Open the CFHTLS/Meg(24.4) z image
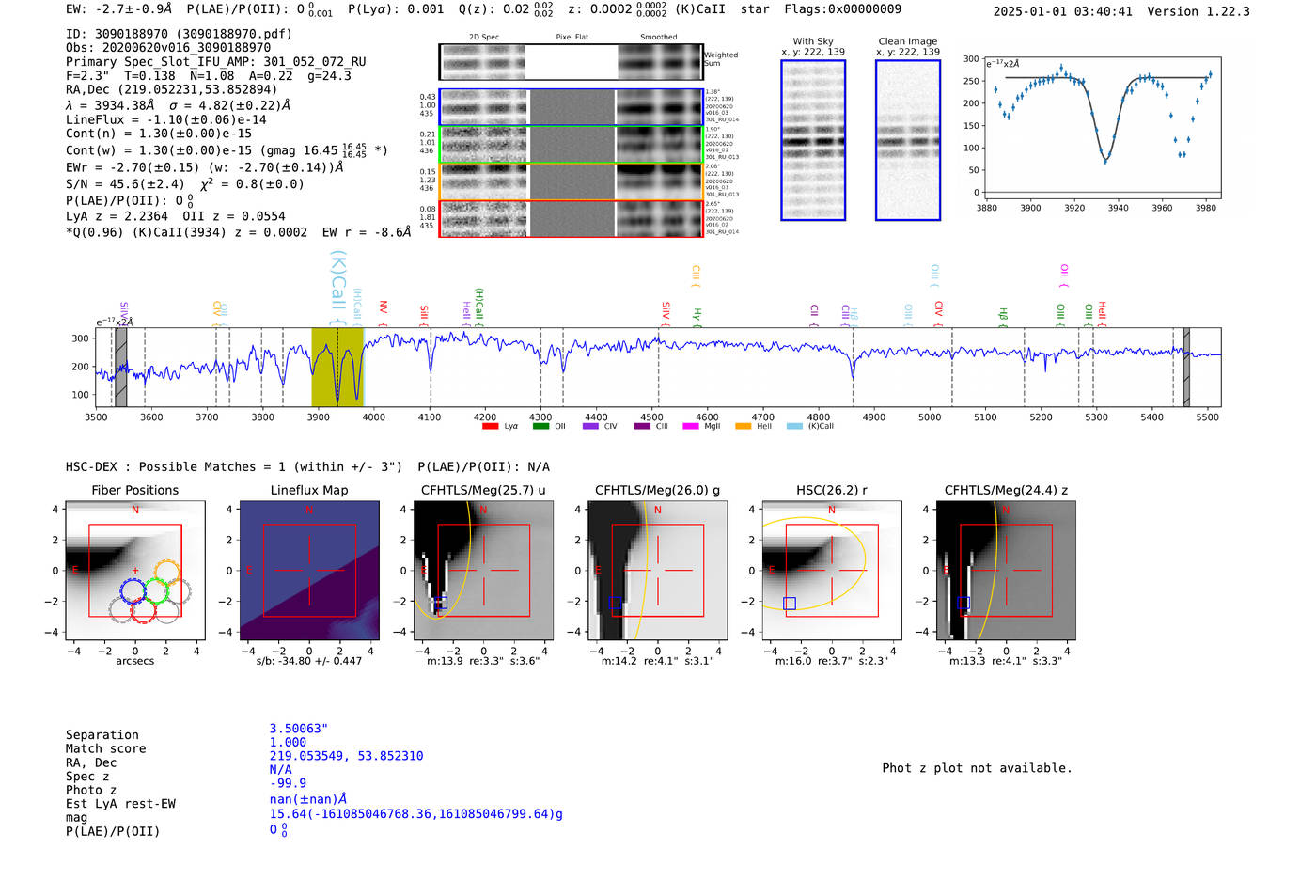Image resolution: width=1316 pixels, height=896 pixels. click(x=1006, y=571)
